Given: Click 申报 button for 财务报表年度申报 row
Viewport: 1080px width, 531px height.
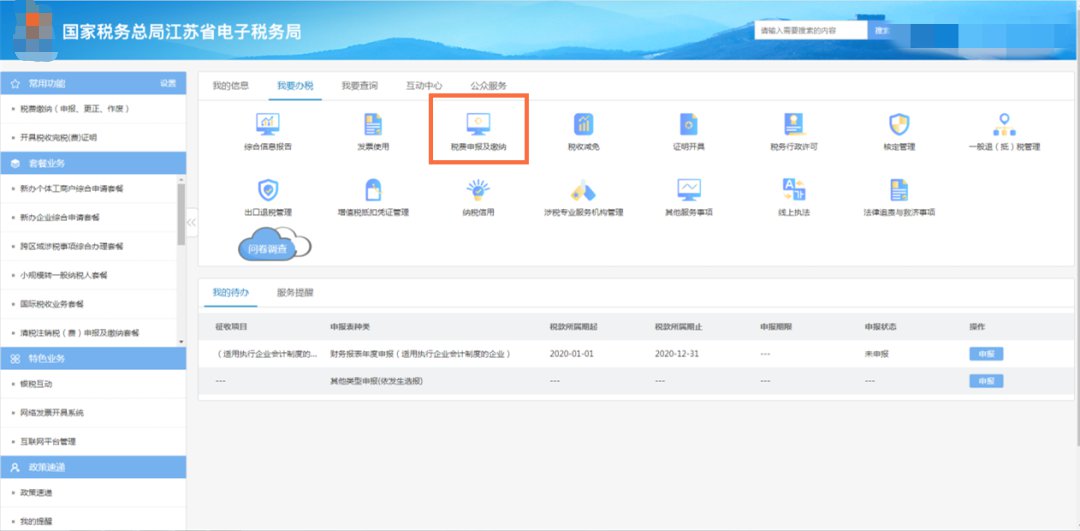Looking at the screenshot, I should tap(985, 354).
